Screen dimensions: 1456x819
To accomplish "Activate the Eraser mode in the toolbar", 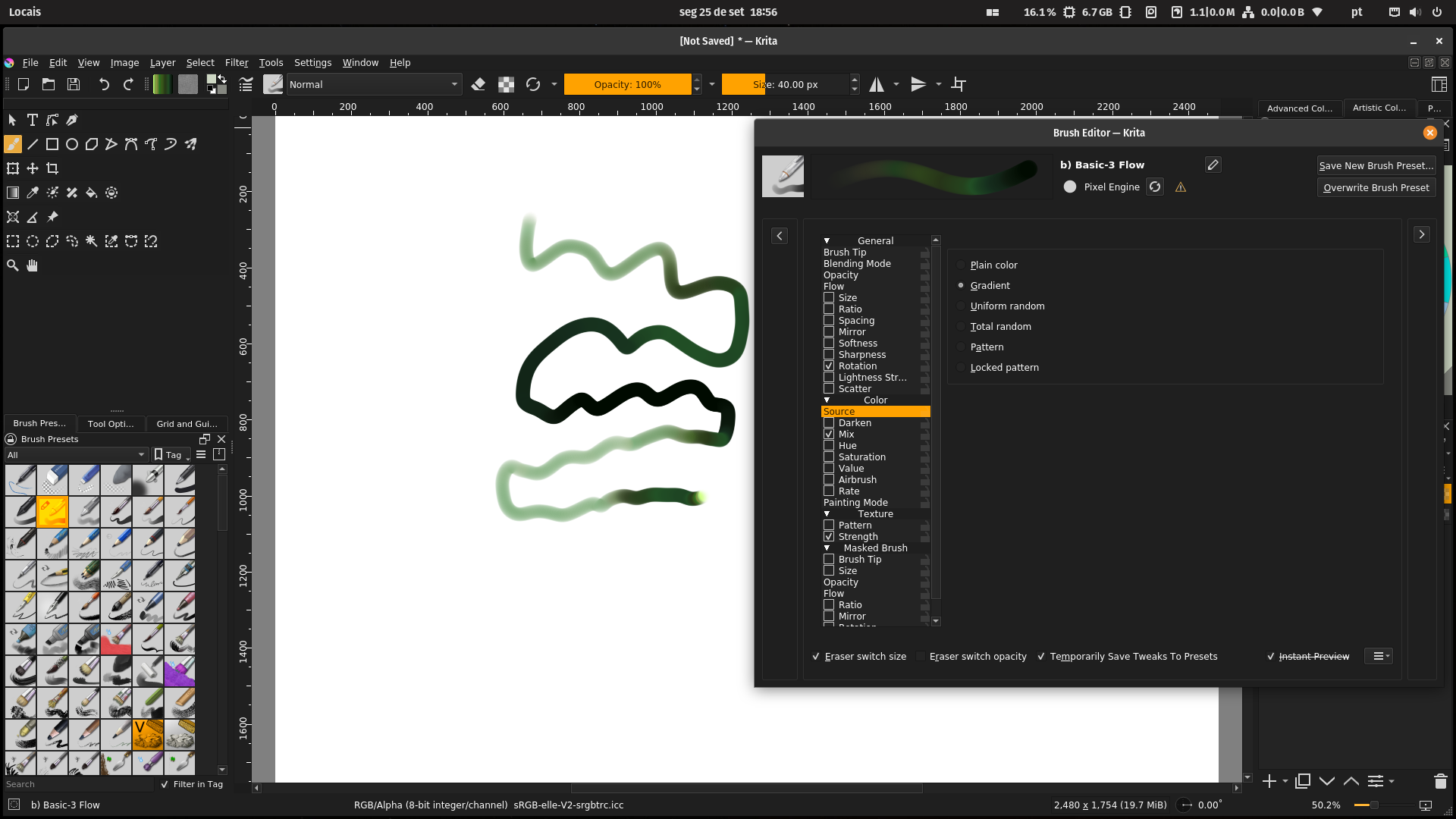I will pos(478,84).
